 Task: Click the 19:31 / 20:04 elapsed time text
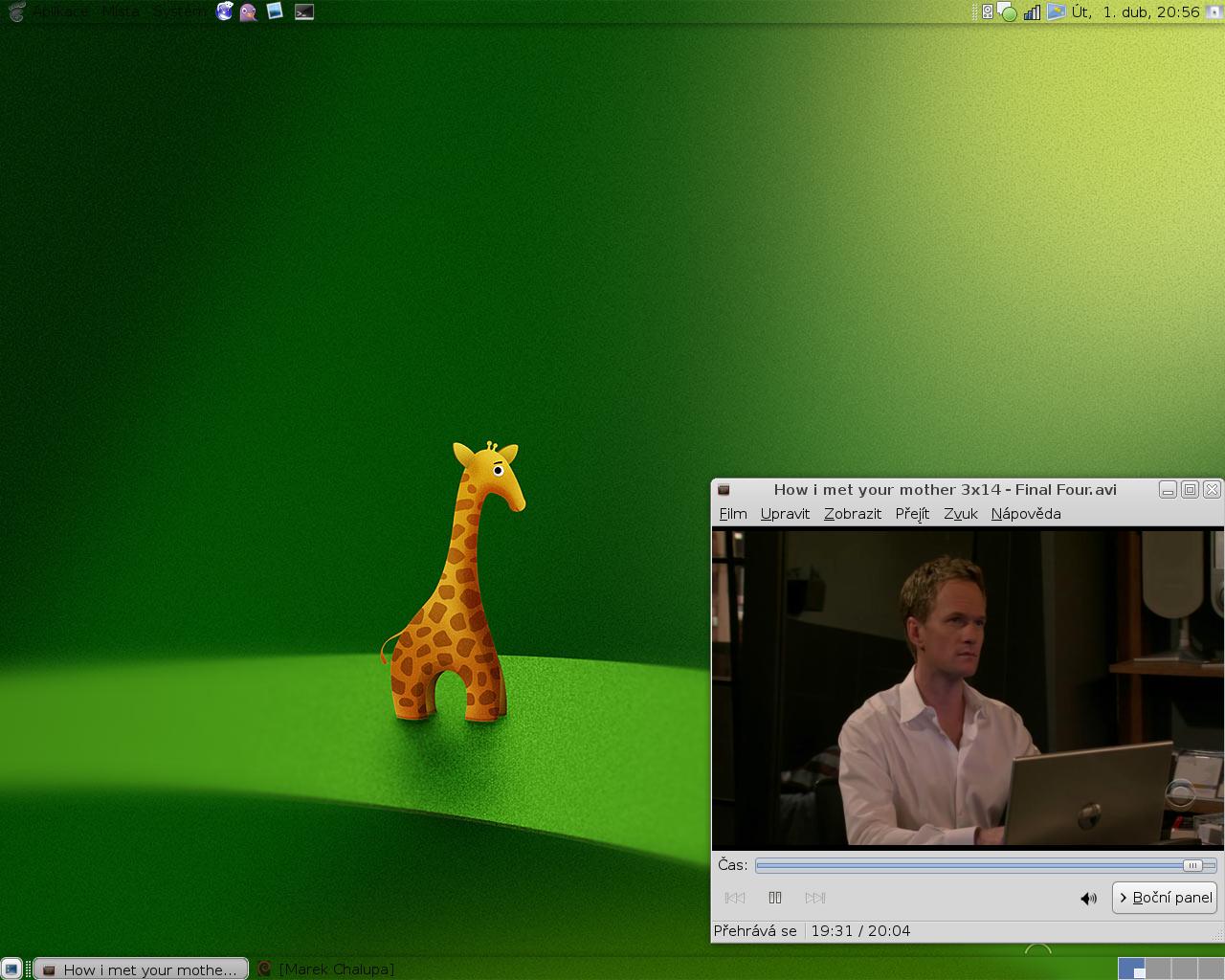(x=860, y=931)
